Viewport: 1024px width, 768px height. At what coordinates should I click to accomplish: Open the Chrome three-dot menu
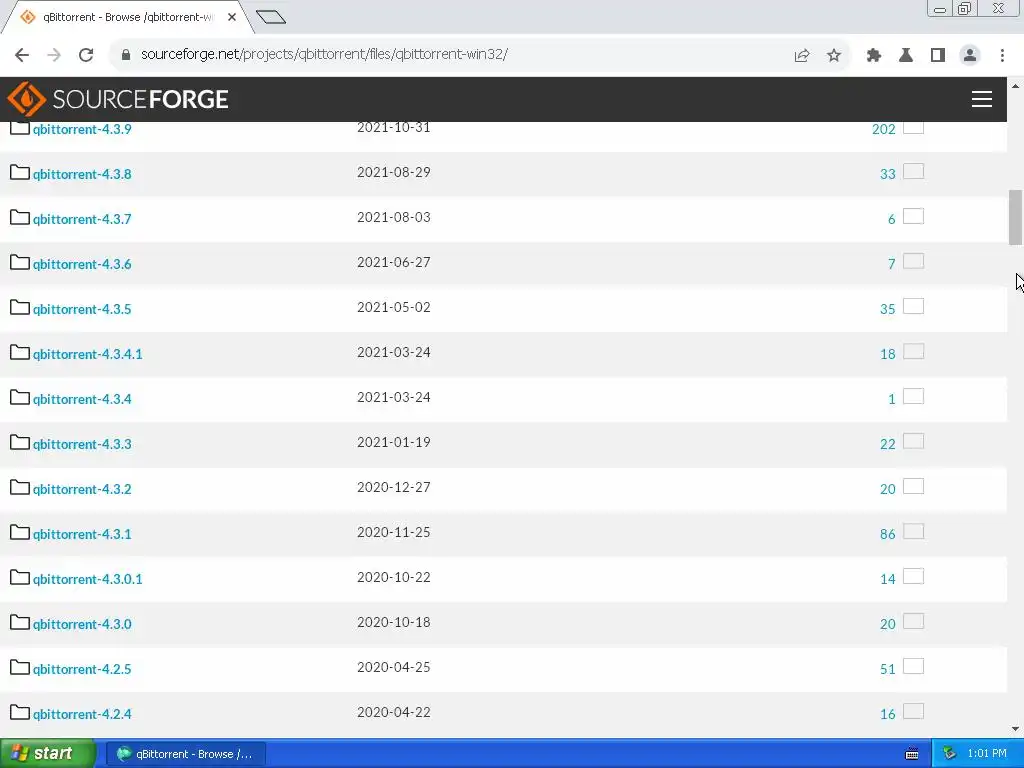click(1002, 55)
